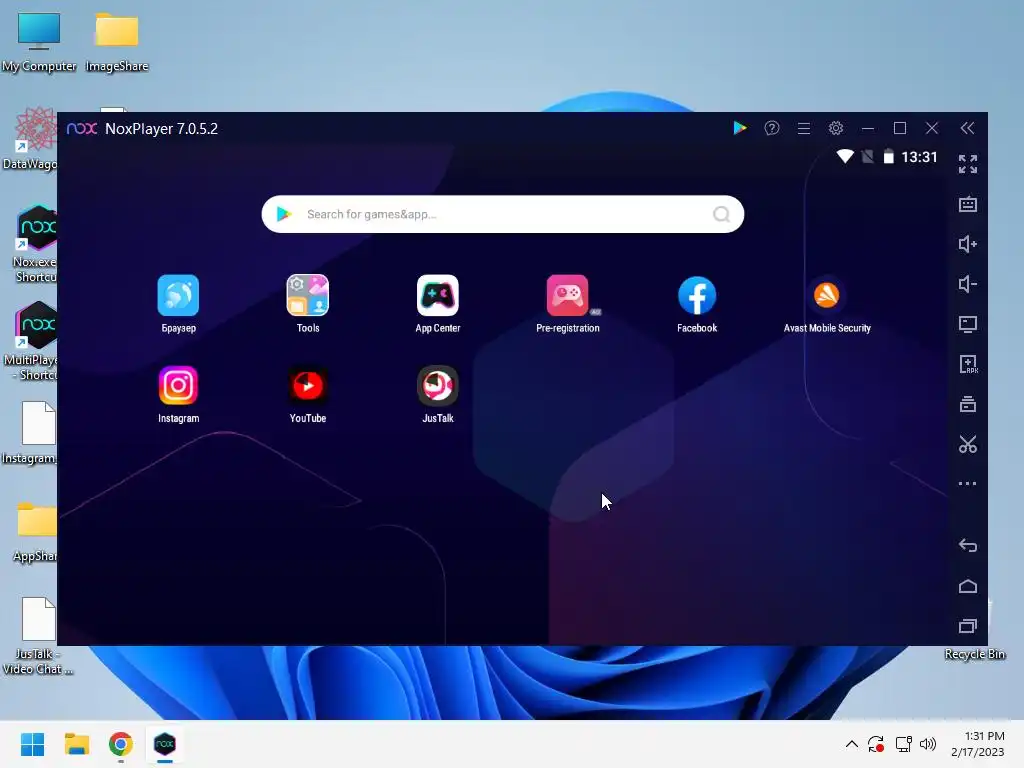The width and height of the screenshot is (1024, 768).
Task: Open Google Play icon in NoxPlayer title bar
Action: point(739,128)
